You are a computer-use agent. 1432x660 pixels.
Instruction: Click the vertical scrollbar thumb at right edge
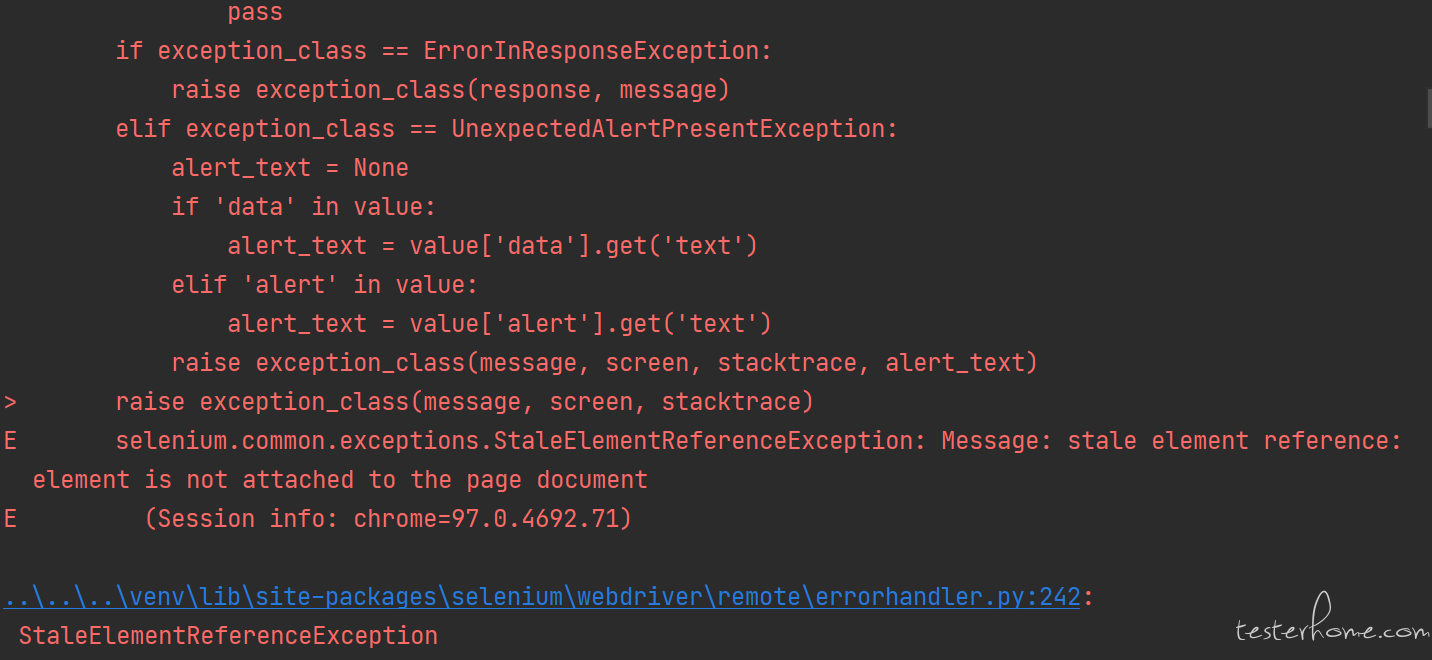click(1428, 108)
